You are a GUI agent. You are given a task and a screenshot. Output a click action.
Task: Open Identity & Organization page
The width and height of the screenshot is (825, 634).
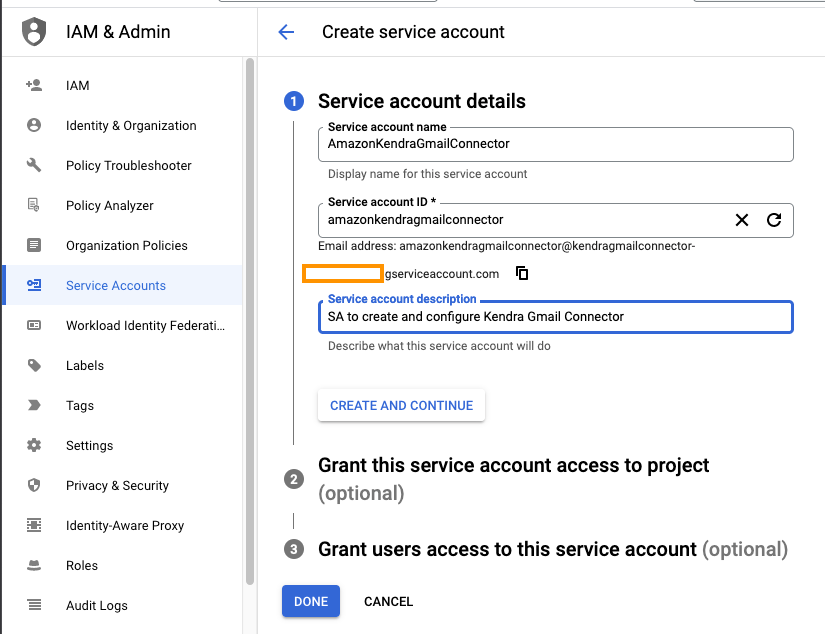[122, 125]
